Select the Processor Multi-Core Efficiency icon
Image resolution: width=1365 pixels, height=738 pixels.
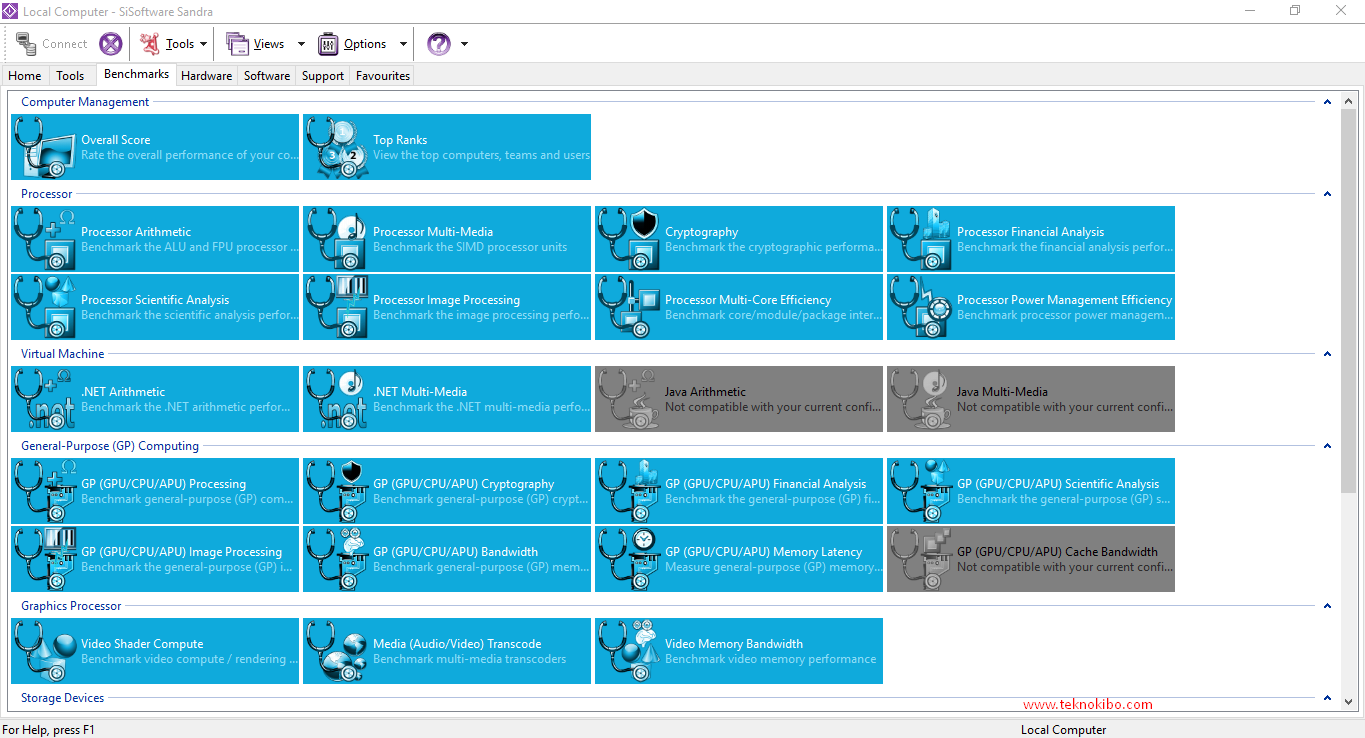628,307
